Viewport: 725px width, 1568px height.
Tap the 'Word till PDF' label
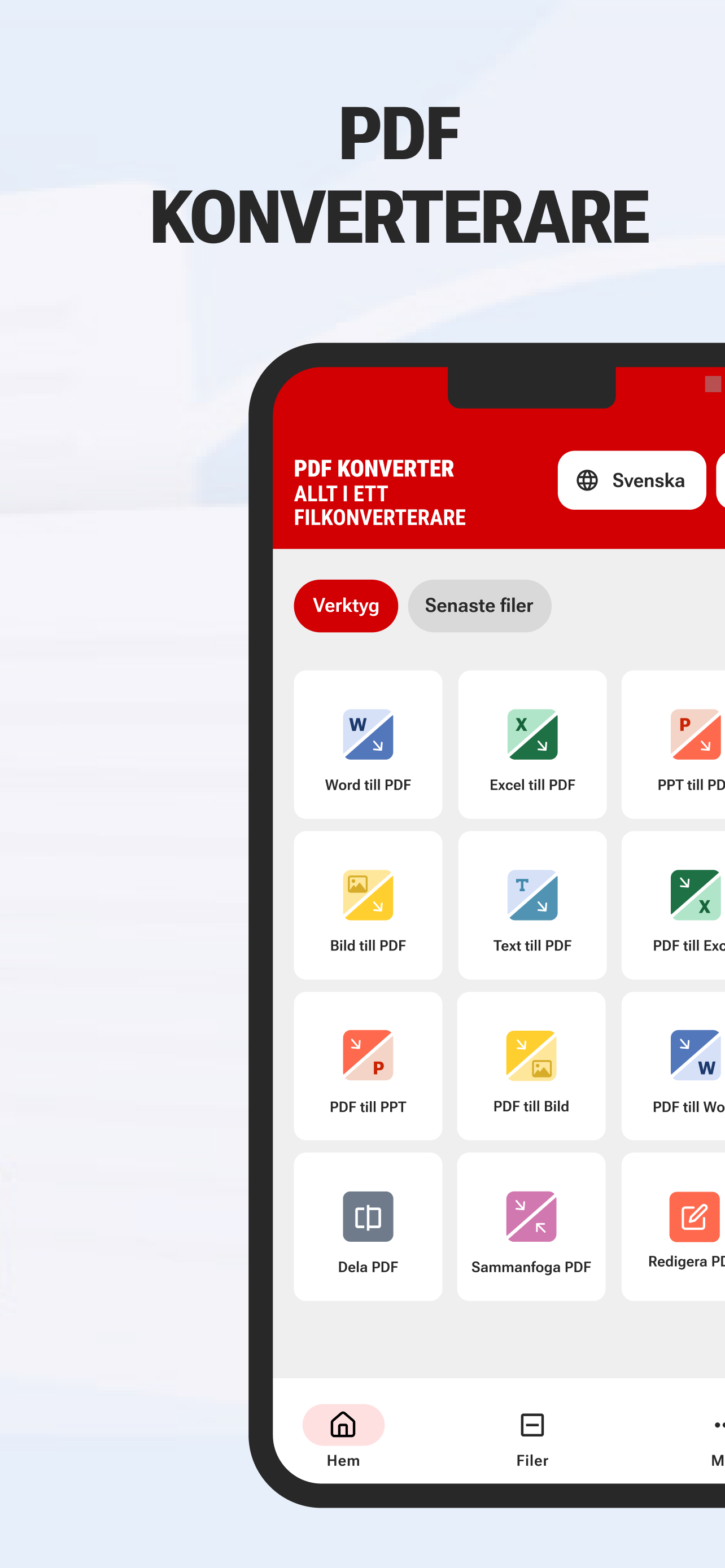[x=368, y=785]
